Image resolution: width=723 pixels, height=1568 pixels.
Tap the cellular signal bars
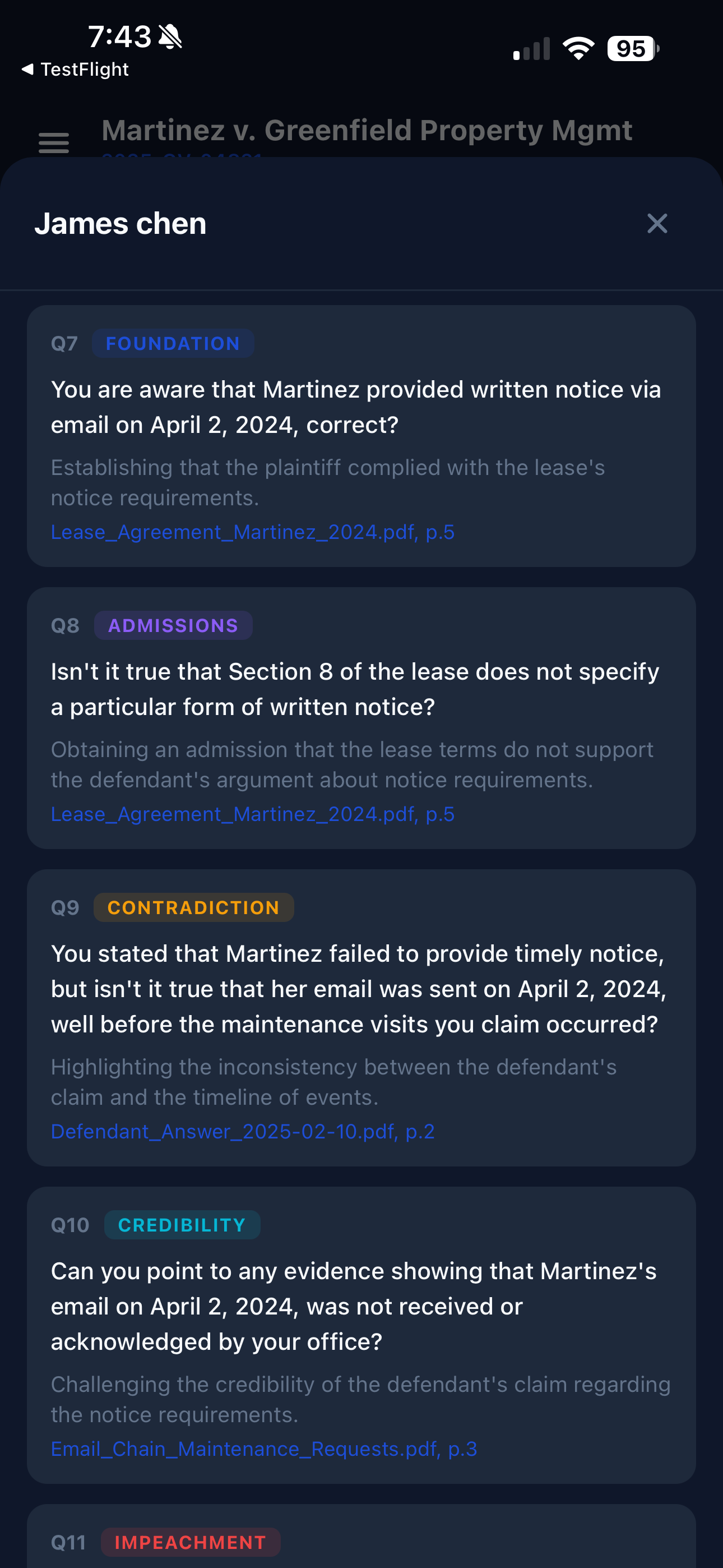tap(531, 49)
